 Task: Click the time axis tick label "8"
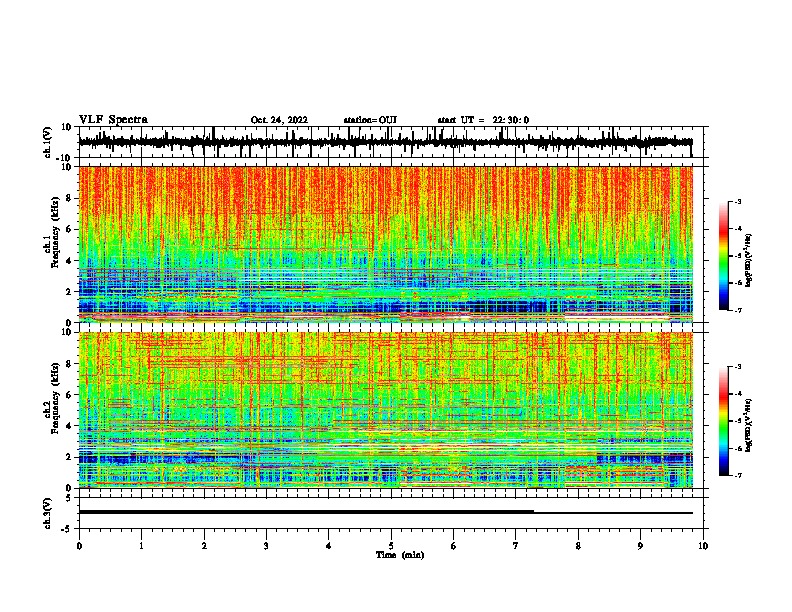pyautogui.click(x=578, y=546)
